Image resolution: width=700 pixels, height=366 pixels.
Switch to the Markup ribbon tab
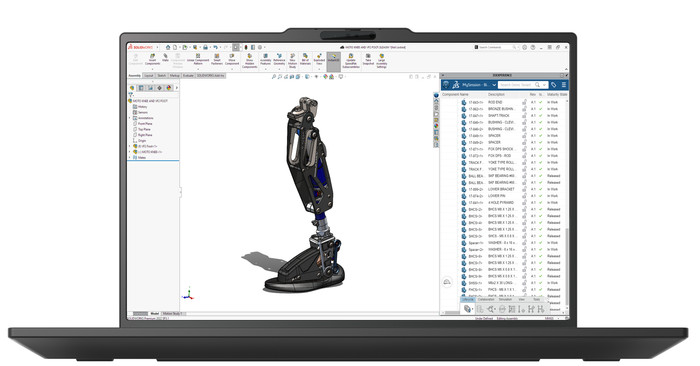pyautogui.click(x=175, y=76)
